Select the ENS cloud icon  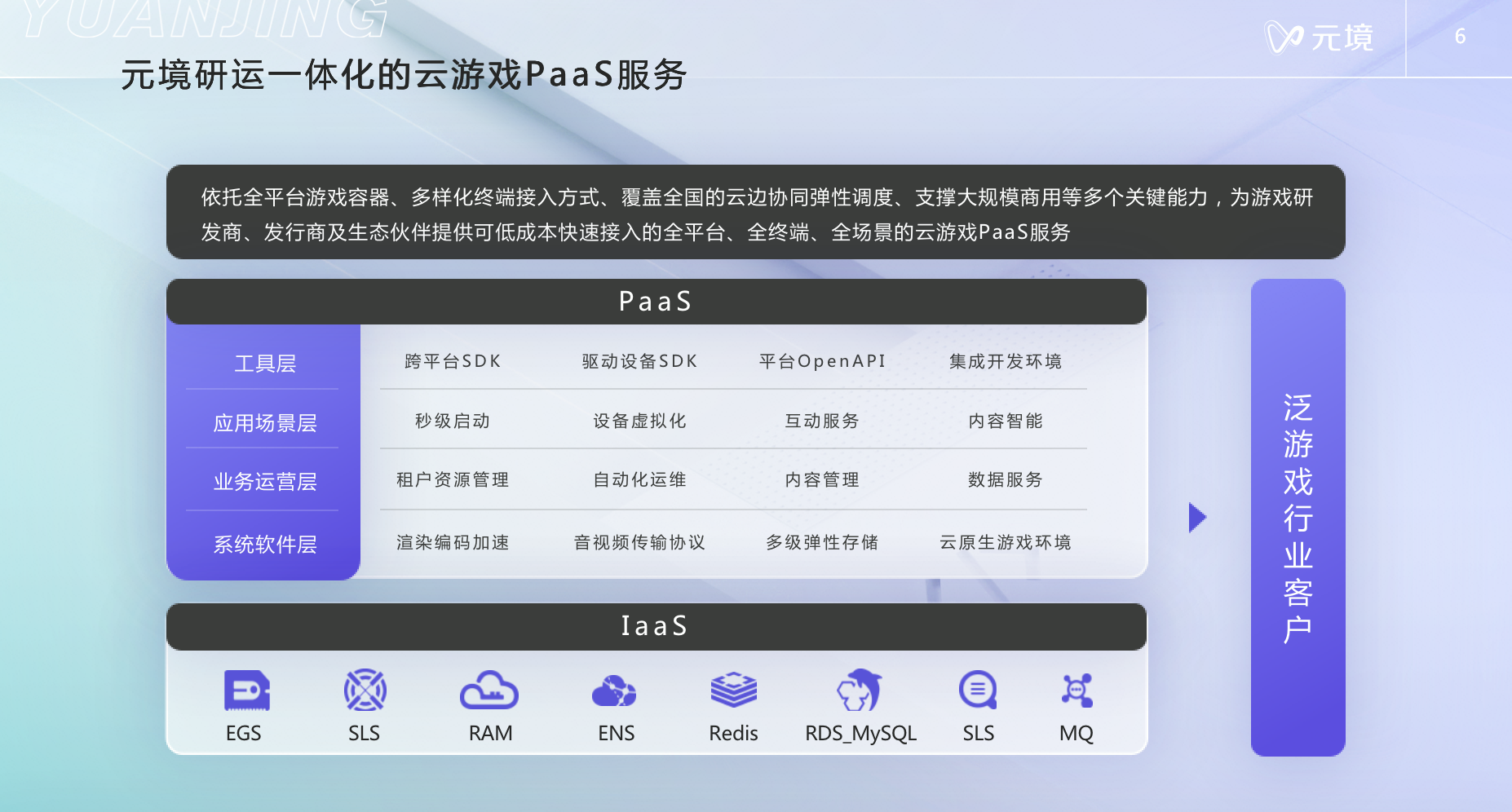pyautogui.click(x=614, y=691)
